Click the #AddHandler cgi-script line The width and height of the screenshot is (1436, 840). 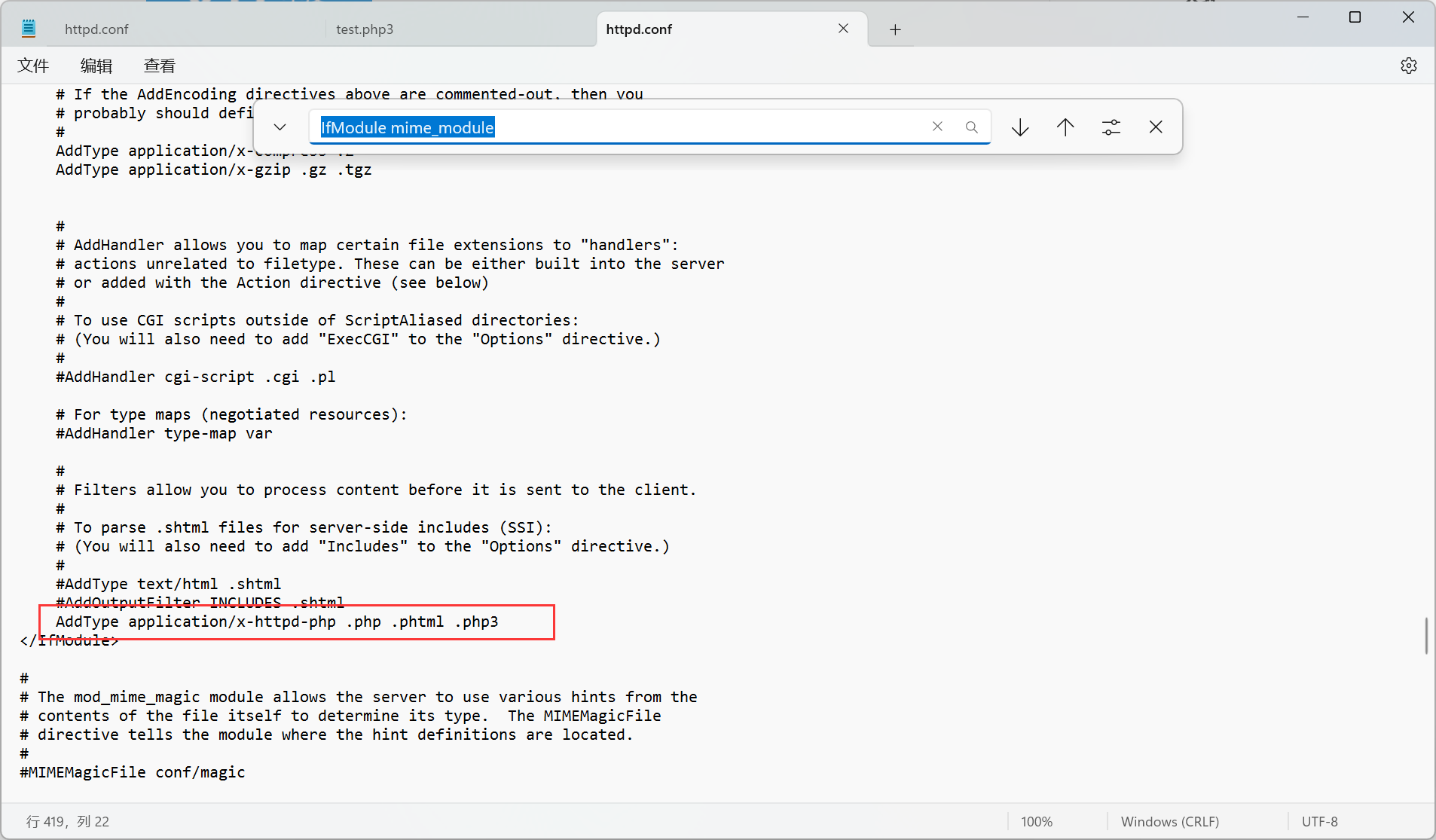pos(196,377)
